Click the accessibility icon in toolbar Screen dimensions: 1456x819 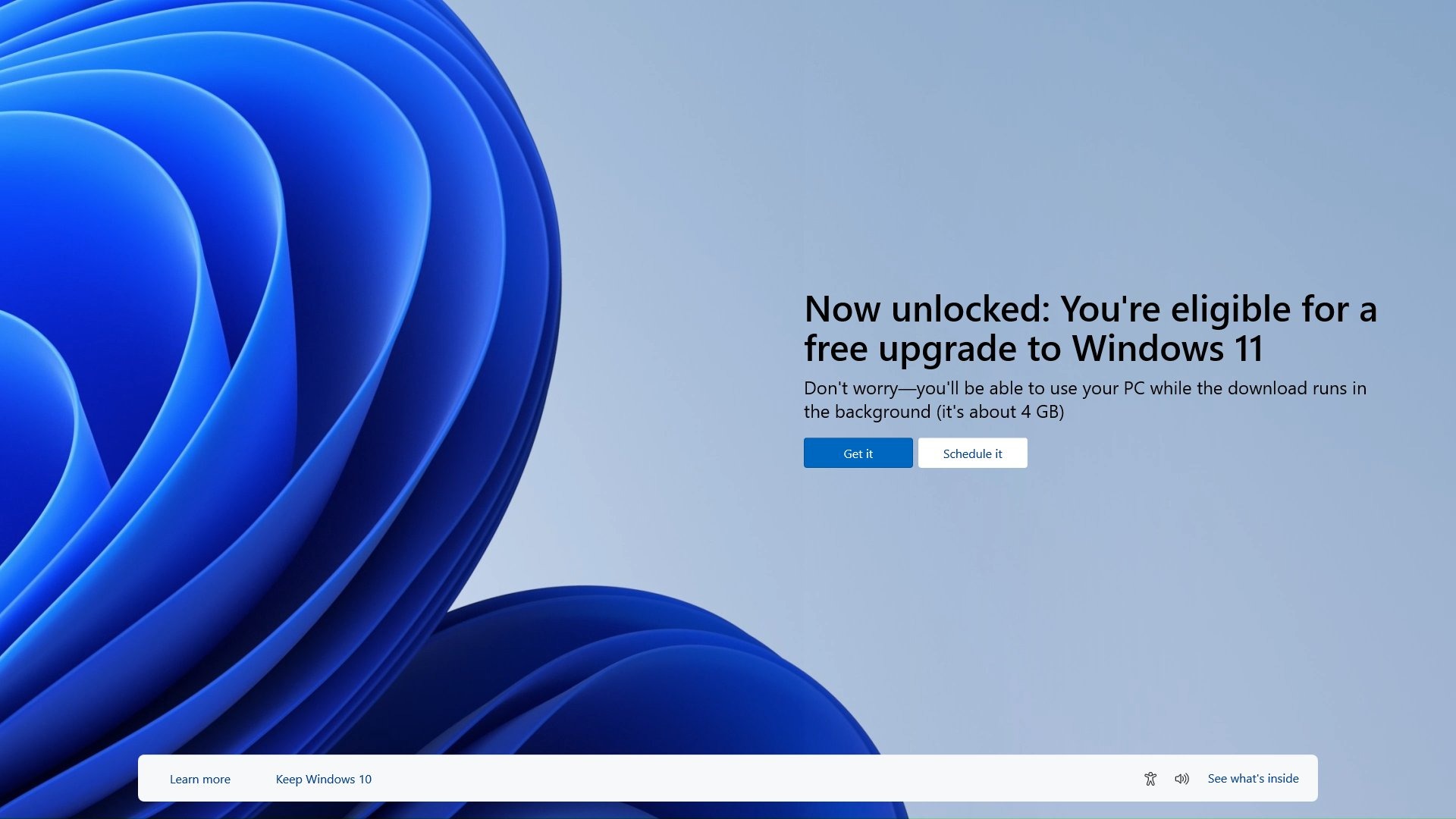[1150, 778]
